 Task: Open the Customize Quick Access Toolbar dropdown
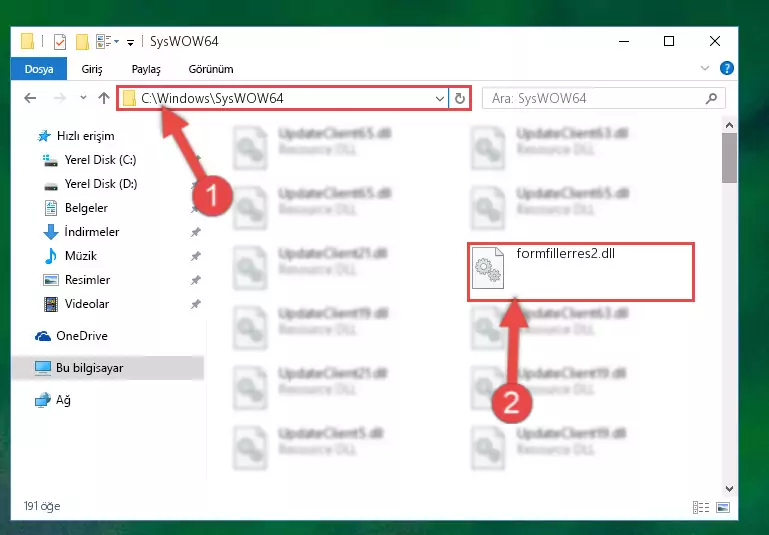(130, 42)
